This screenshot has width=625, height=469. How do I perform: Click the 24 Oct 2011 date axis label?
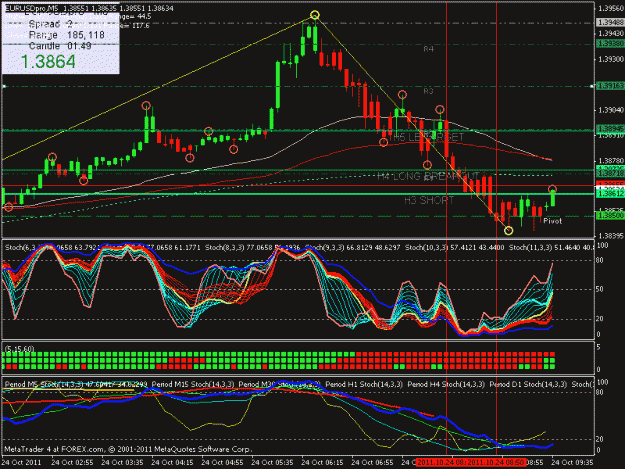coord(22,463)
